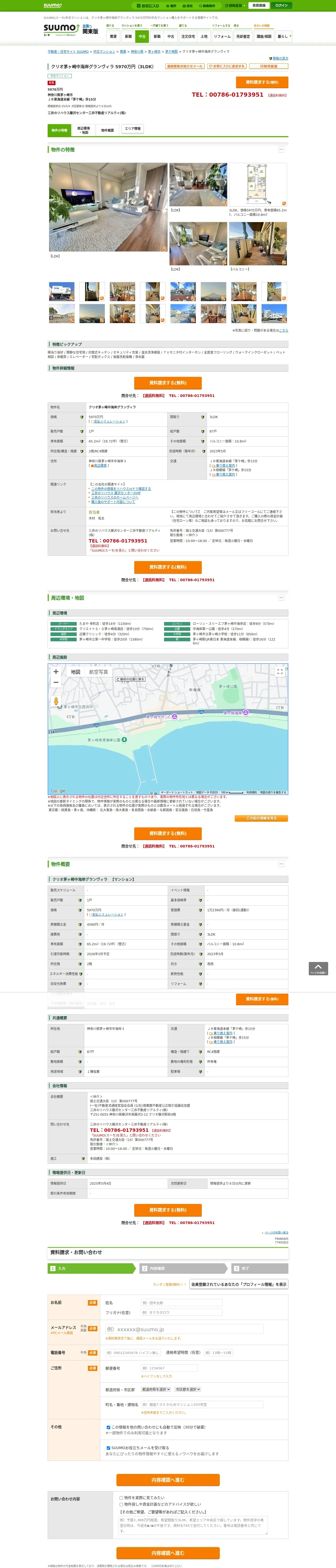Viewport: 336px width, 1568px height.
Task: Zoom in on the map with plus button
Action: [x=56, y=671]
